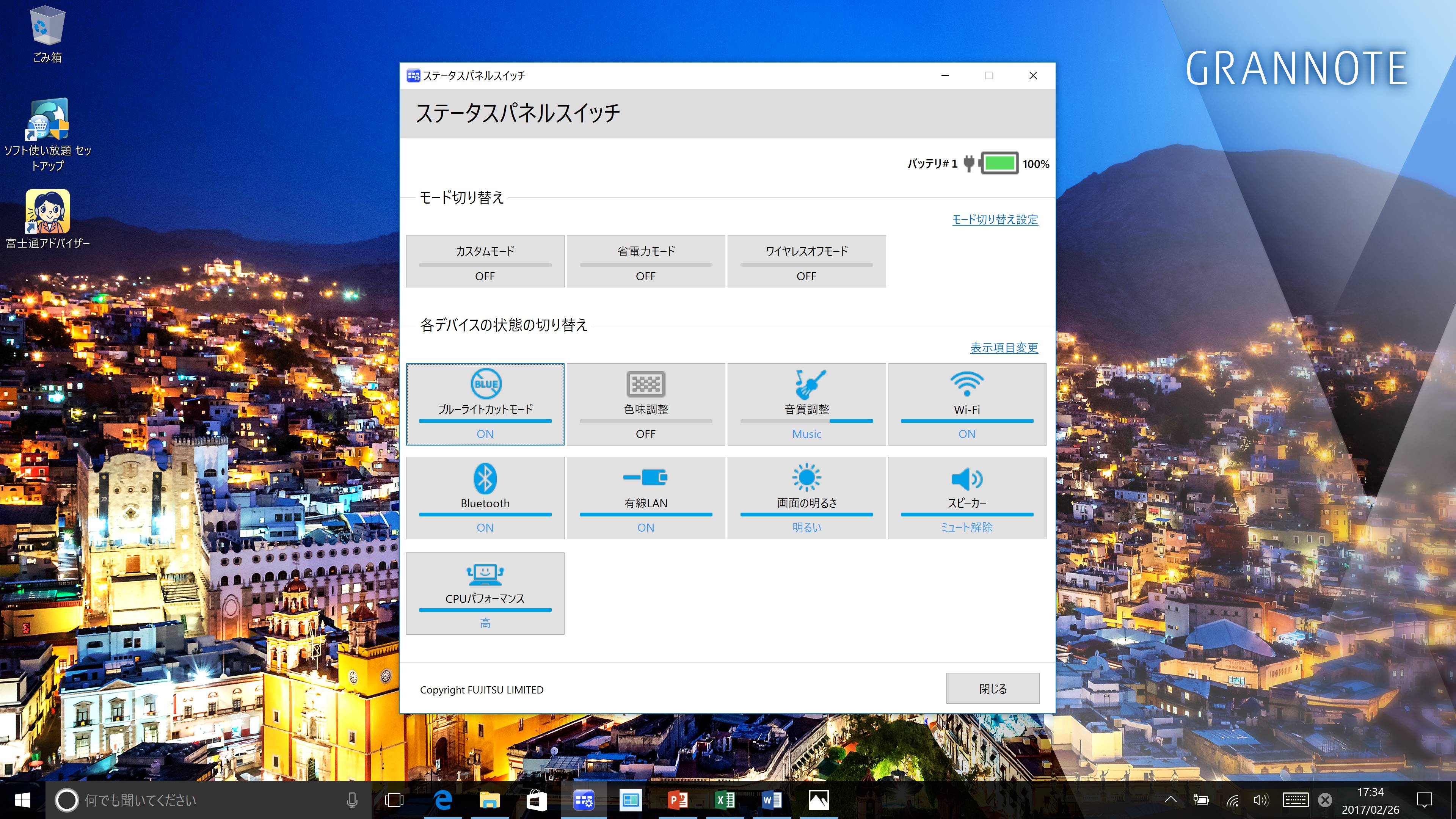Switch the 音質調整 sound quality tile
1456x819 pixels.
point(806,404)
